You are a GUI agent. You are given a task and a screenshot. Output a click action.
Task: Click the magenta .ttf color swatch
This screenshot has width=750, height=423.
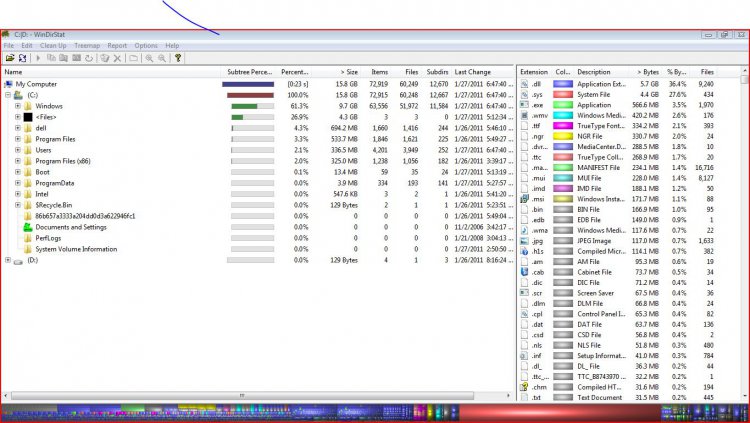pos(563,126)
